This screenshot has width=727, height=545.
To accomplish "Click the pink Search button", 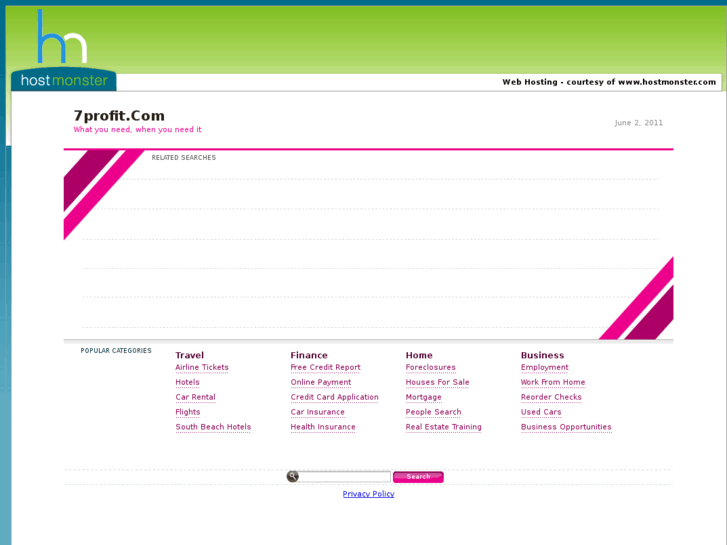I will [x=418, y=477].
